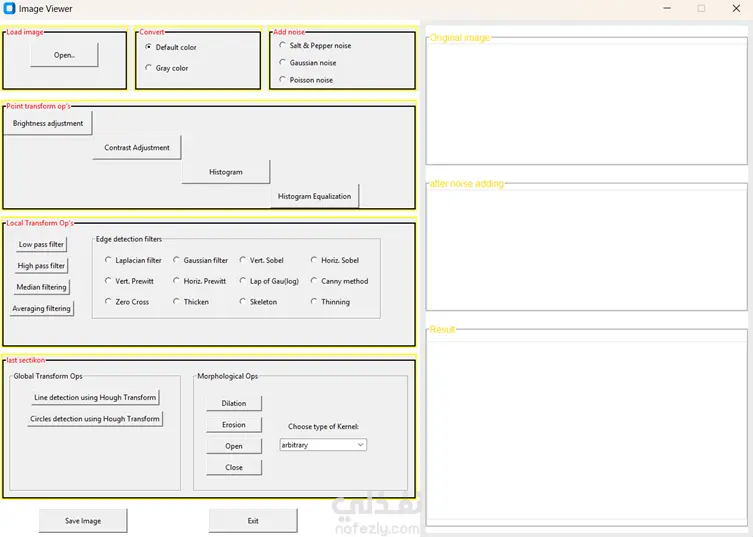Click the Image Viewer app icon in the title bar

(9, 8)
